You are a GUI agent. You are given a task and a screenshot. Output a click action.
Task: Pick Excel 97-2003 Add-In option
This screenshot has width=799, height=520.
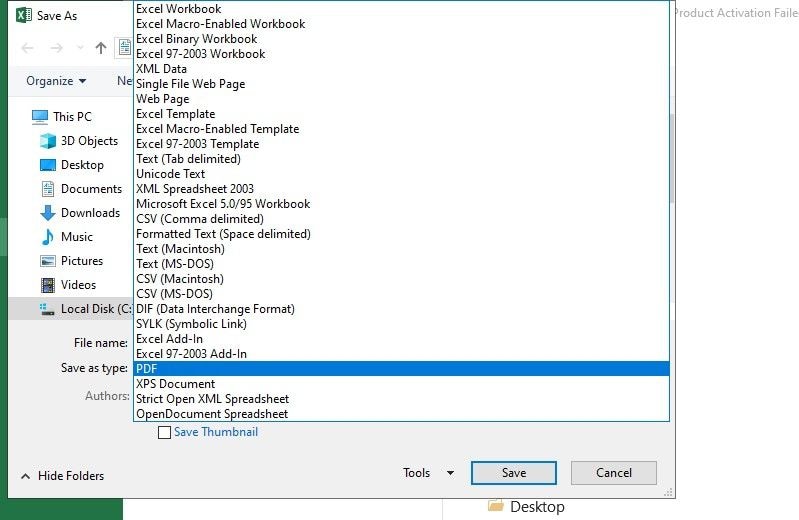[401, 354]
